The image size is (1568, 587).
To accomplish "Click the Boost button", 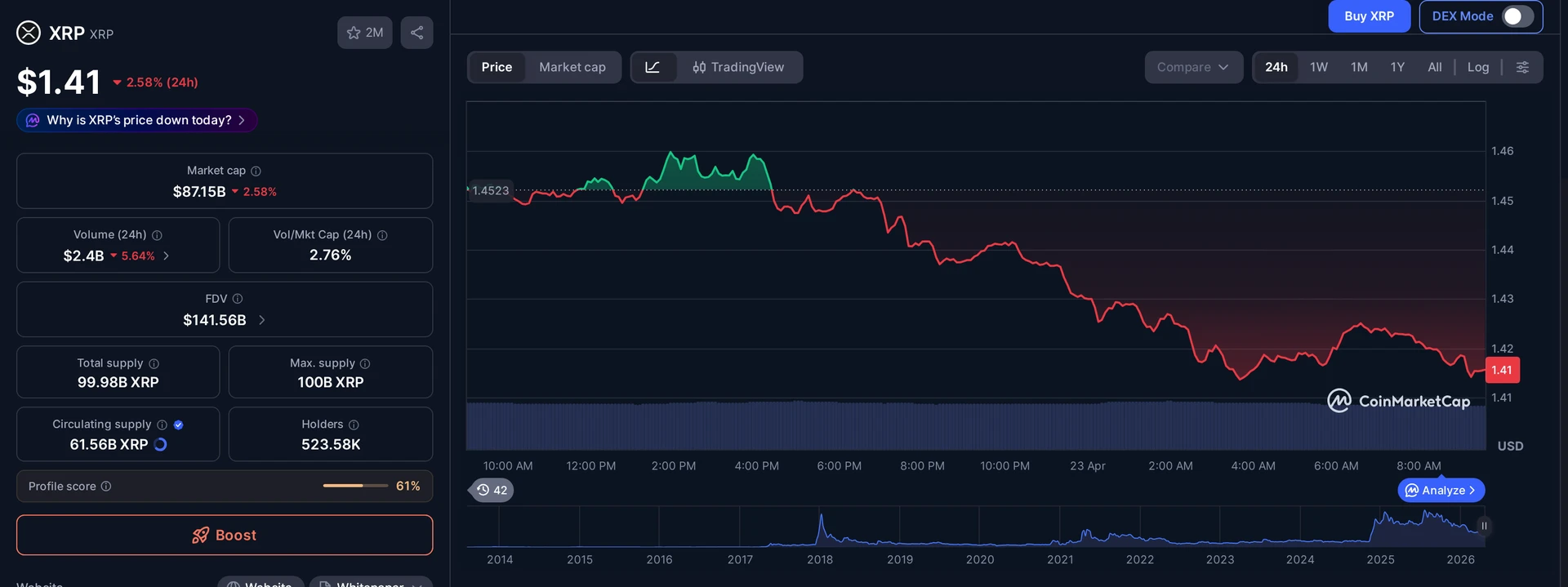I will click(x=225, y=535).
